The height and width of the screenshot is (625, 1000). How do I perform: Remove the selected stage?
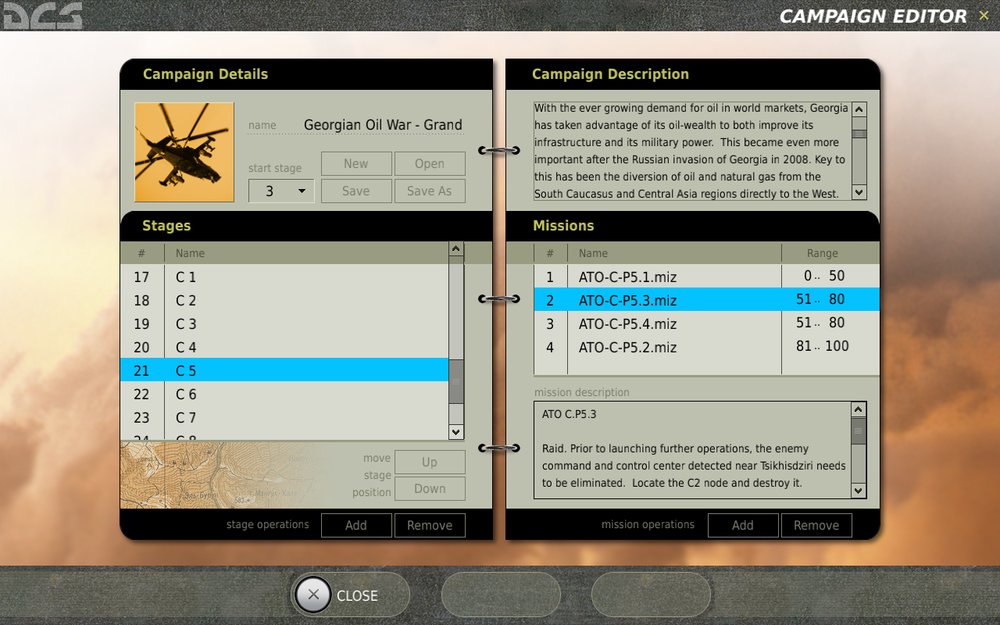coord(430,526)
